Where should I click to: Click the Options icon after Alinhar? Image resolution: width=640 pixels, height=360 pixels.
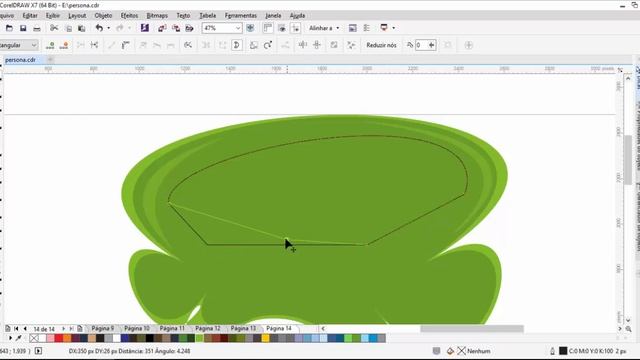pyautogui.click(x=353, y=28)
